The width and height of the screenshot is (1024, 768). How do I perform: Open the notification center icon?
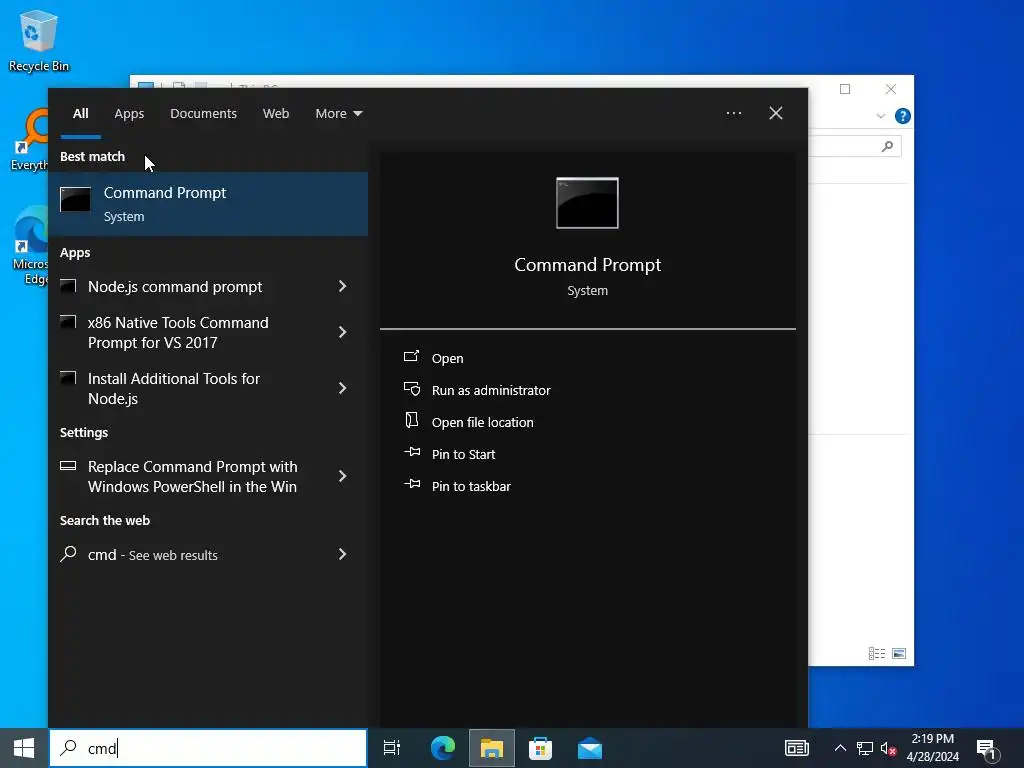(x=986, y=748)
